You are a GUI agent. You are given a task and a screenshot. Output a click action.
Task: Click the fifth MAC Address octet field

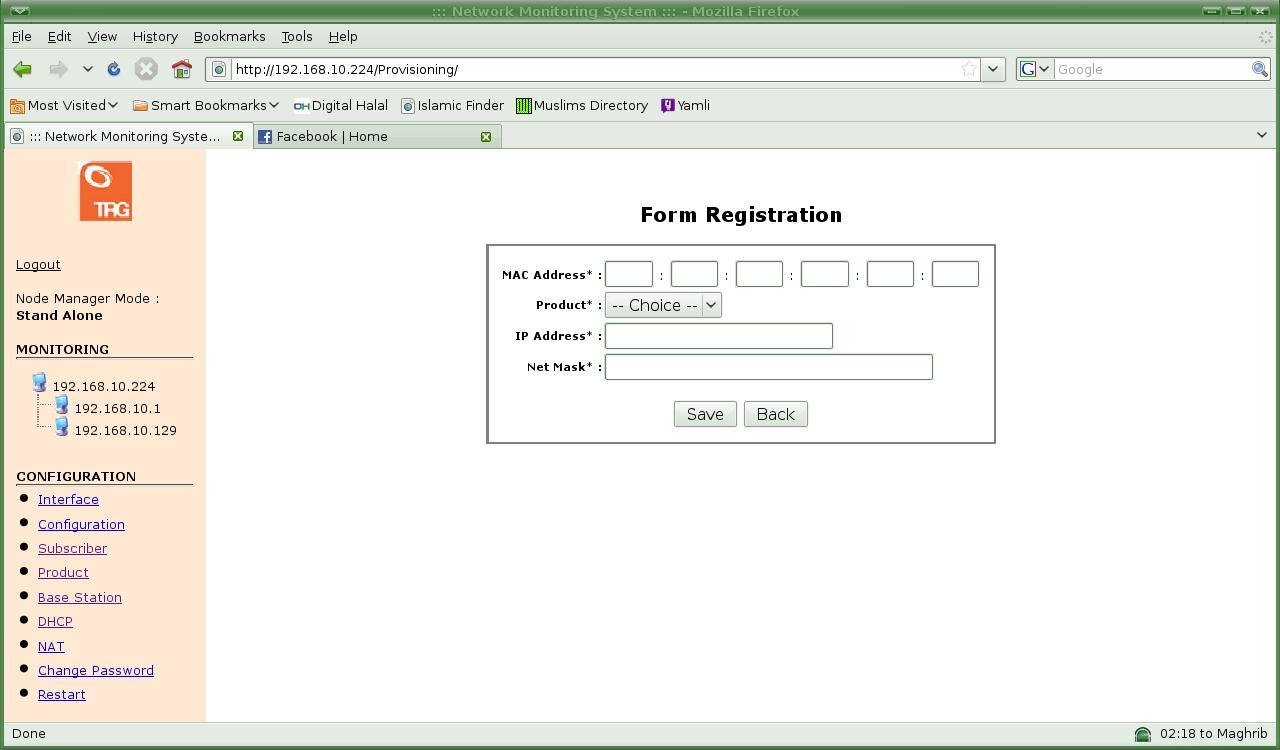click(890, 274)
